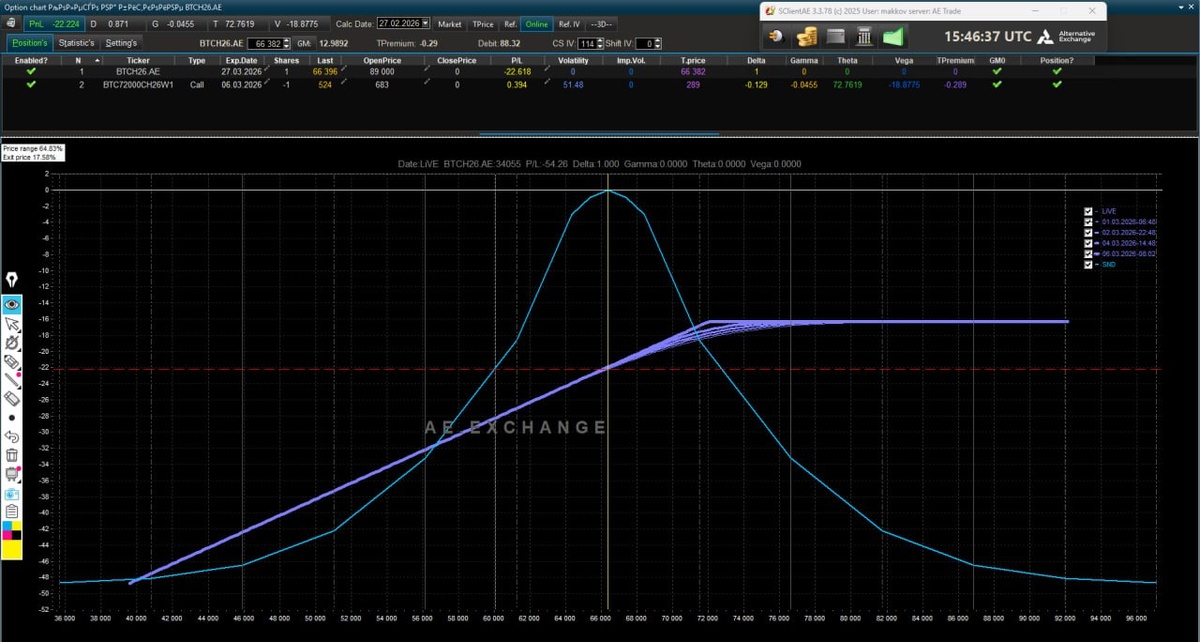The width and height of the screenshot is (1200, 642).
Task: Adjust the BTCH26.AE price spinner arrows
Action: click(x=286, y=43)
